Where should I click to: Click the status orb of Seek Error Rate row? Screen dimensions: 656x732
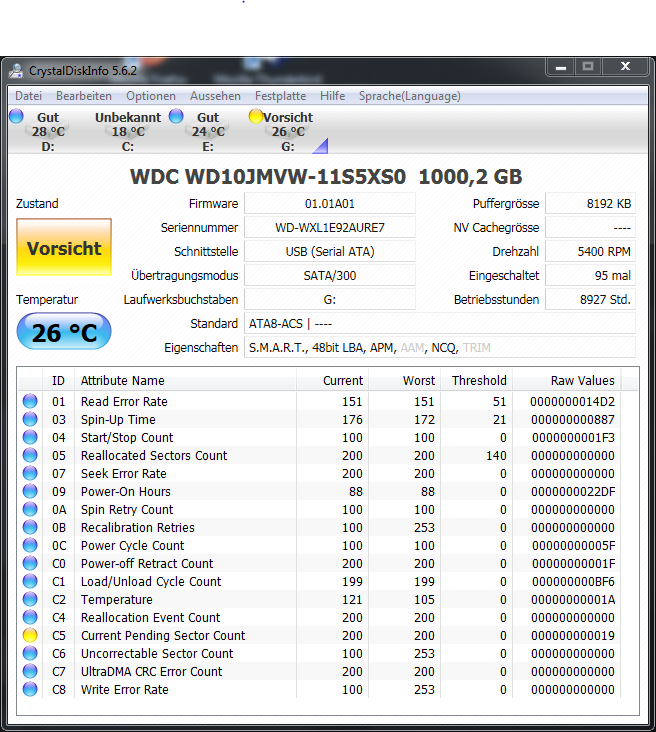point(30,473)
